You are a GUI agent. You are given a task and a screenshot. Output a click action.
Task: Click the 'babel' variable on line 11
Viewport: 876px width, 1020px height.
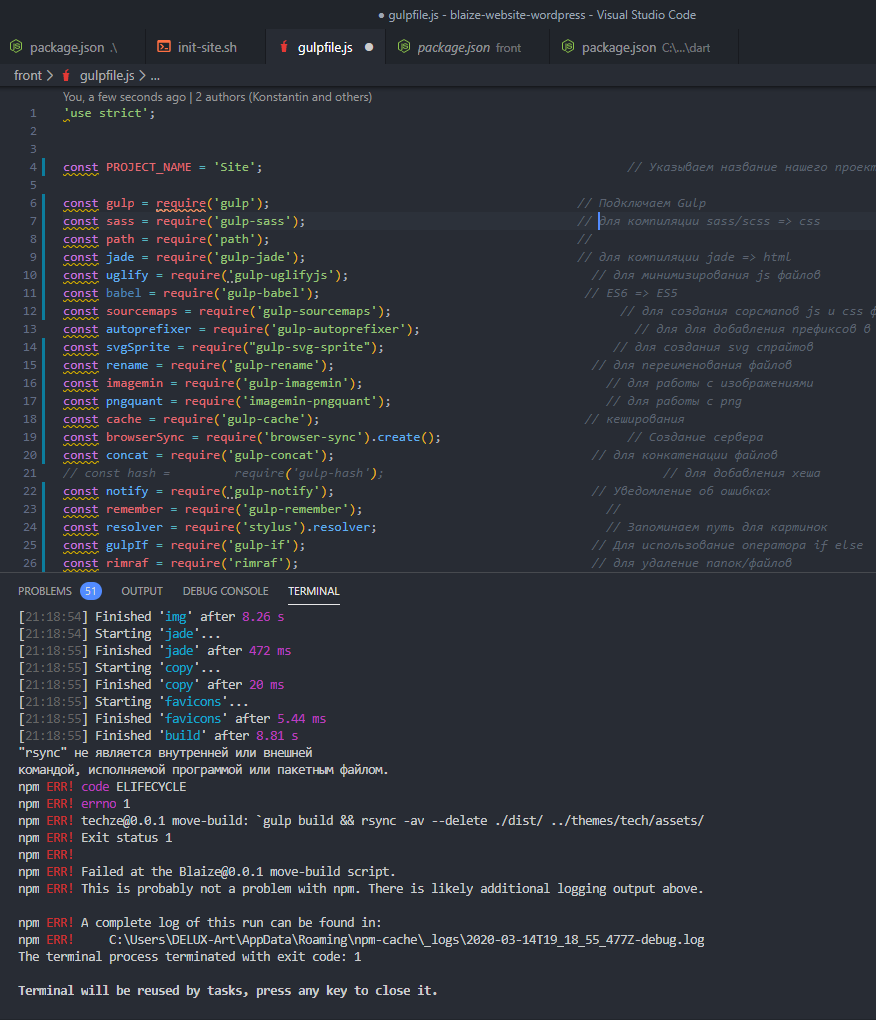124,293
